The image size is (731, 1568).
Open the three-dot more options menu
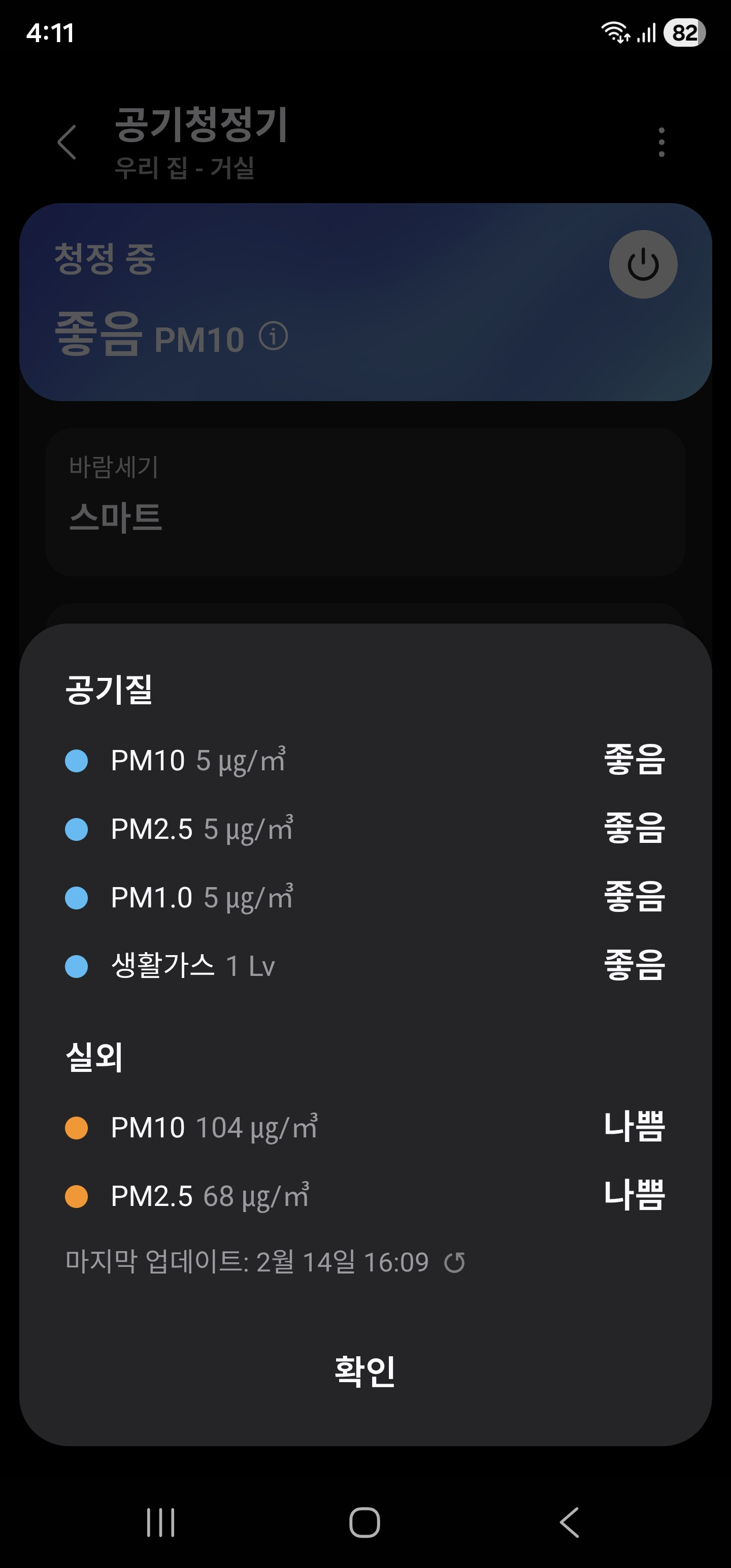(x=661, y=143)
